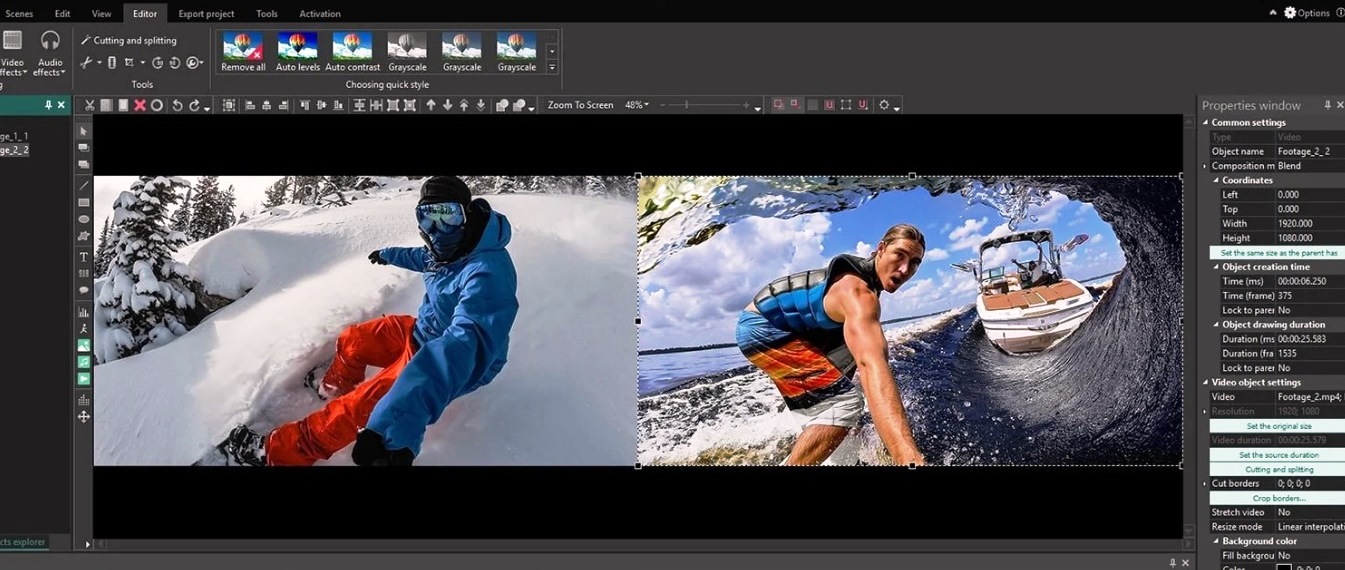Select the surfer video on canvas
The width and height of the screenshot is (1345, 570).
(x=910, y=321)
